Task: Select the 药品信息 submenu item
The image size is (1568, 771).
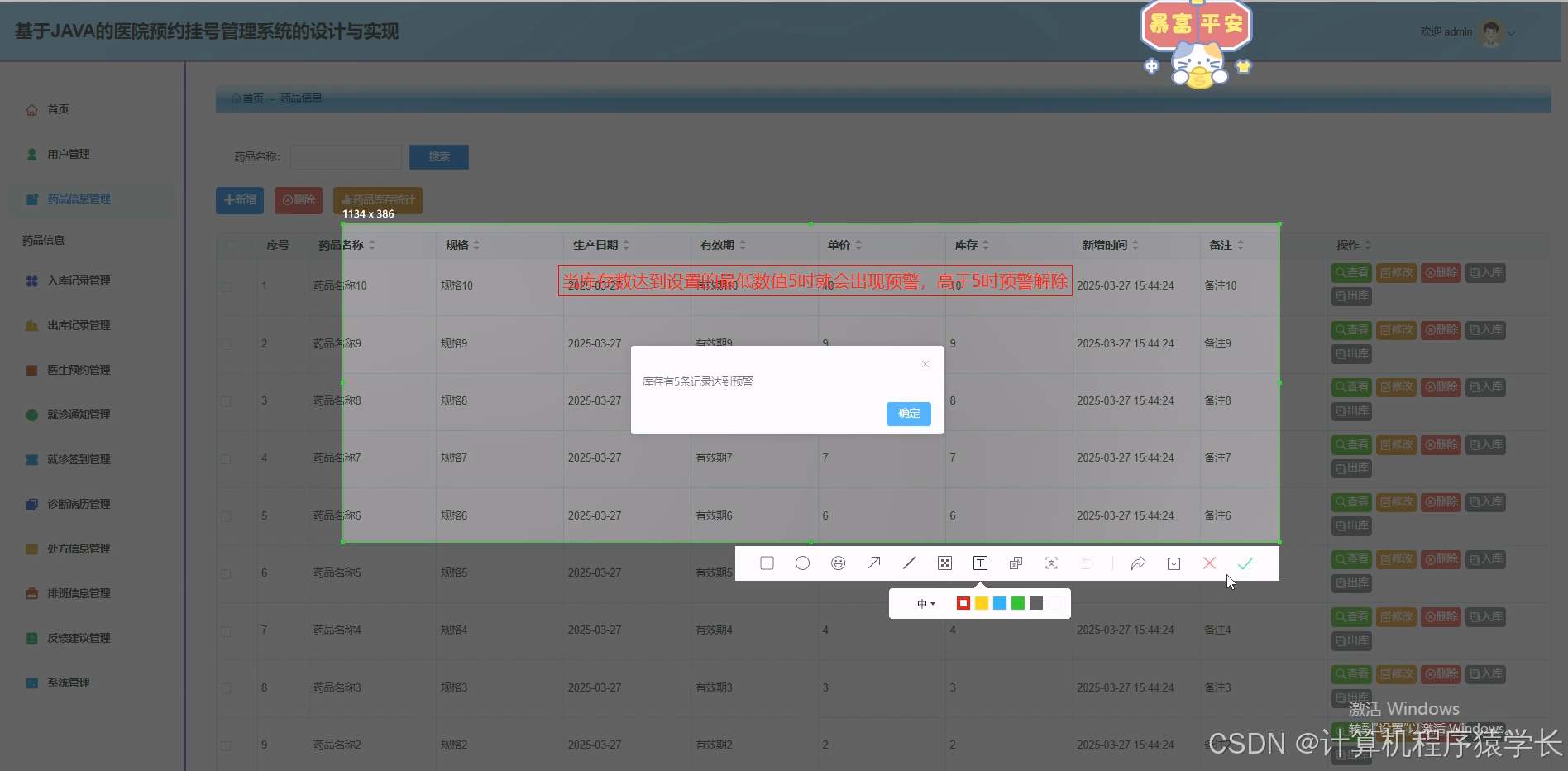Action: click(43, 241)
